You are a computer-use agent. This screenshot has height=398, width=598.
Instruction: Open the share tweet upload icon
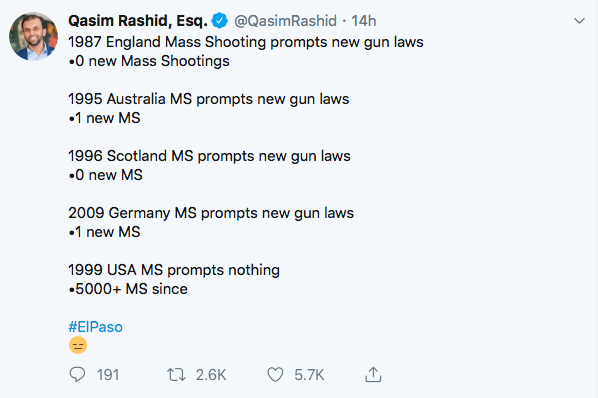373,374
